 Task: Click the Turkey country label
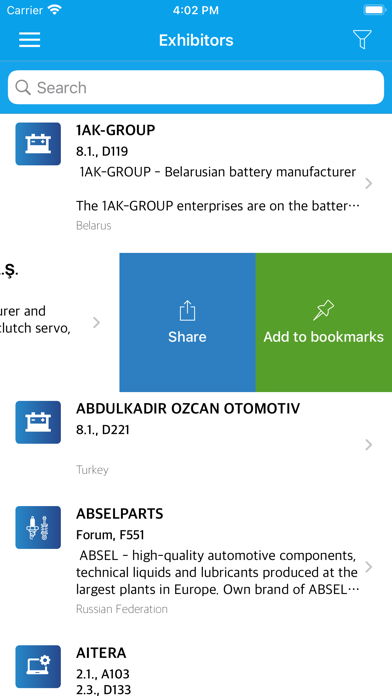[92, 470]
